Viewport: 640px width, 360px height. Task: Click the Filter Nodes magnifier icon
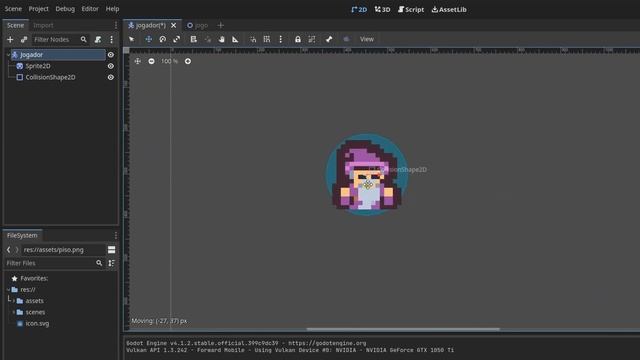pos(84,40)
